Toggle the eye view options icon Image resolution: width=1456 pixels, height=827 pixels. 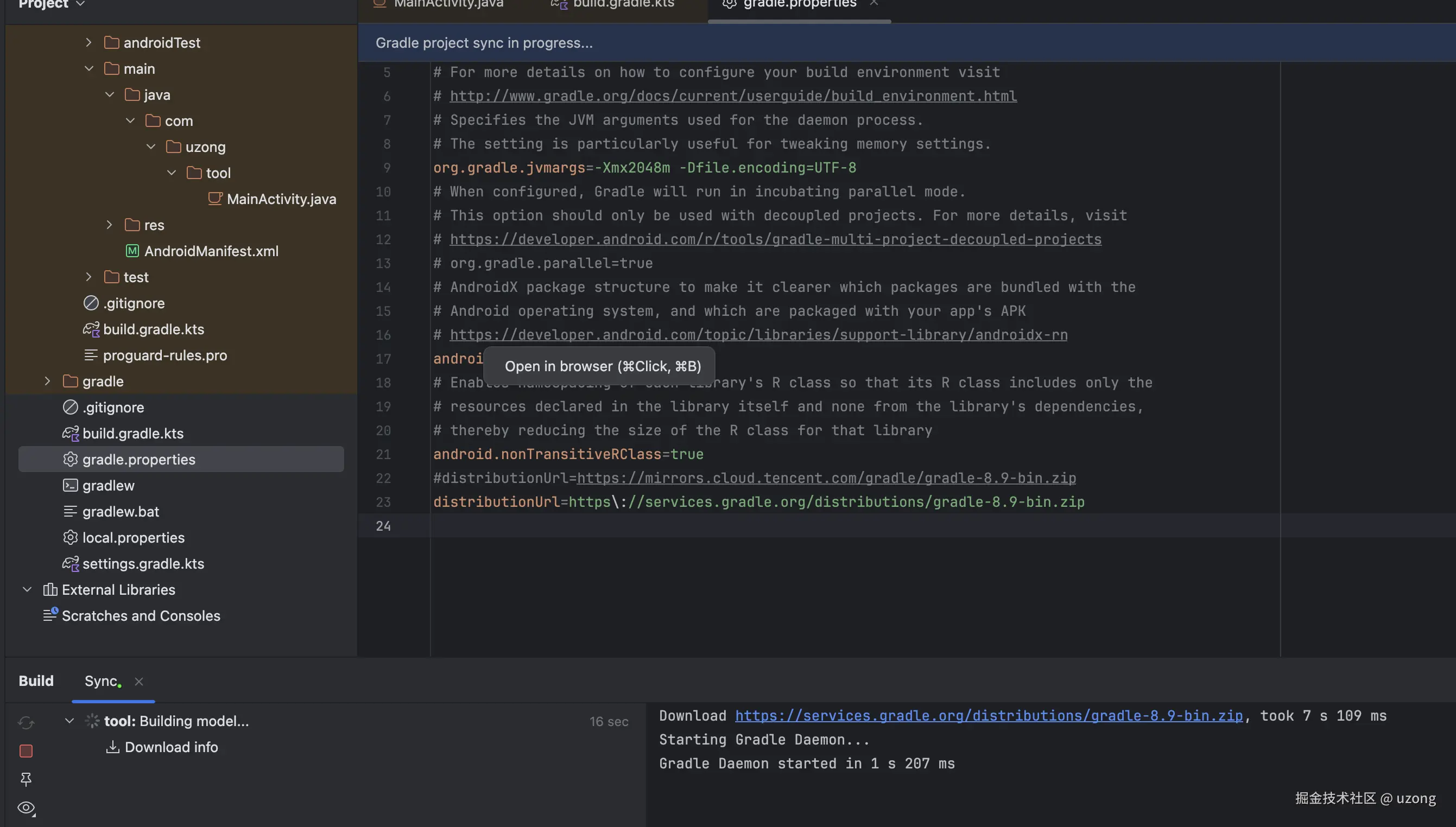tap(26, 807)
